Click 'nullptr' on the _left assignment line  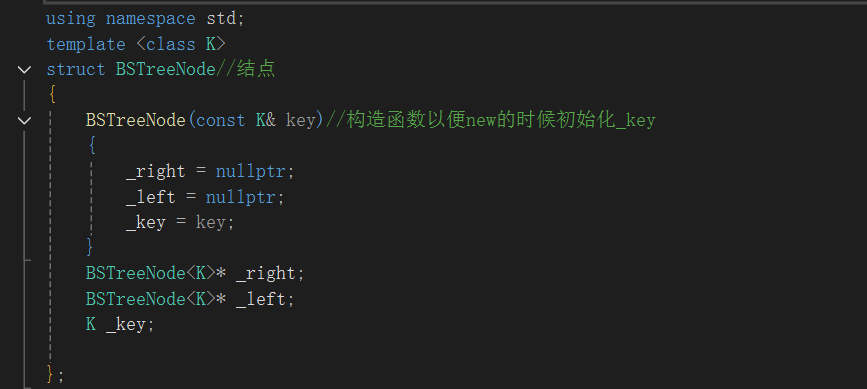(x=241, y=197)
